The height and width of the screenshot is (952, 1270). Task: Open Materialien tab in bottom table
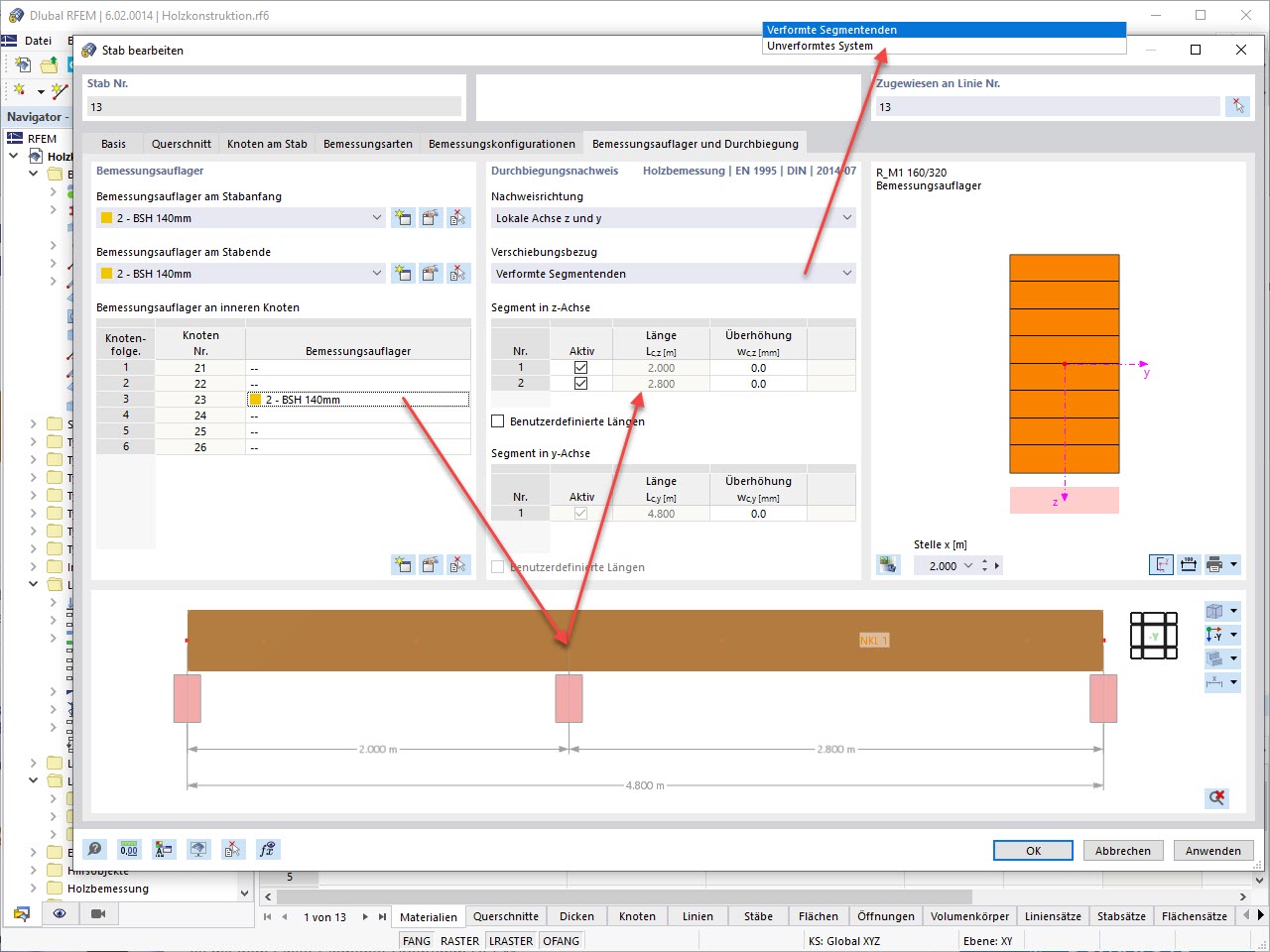point(429,917)
